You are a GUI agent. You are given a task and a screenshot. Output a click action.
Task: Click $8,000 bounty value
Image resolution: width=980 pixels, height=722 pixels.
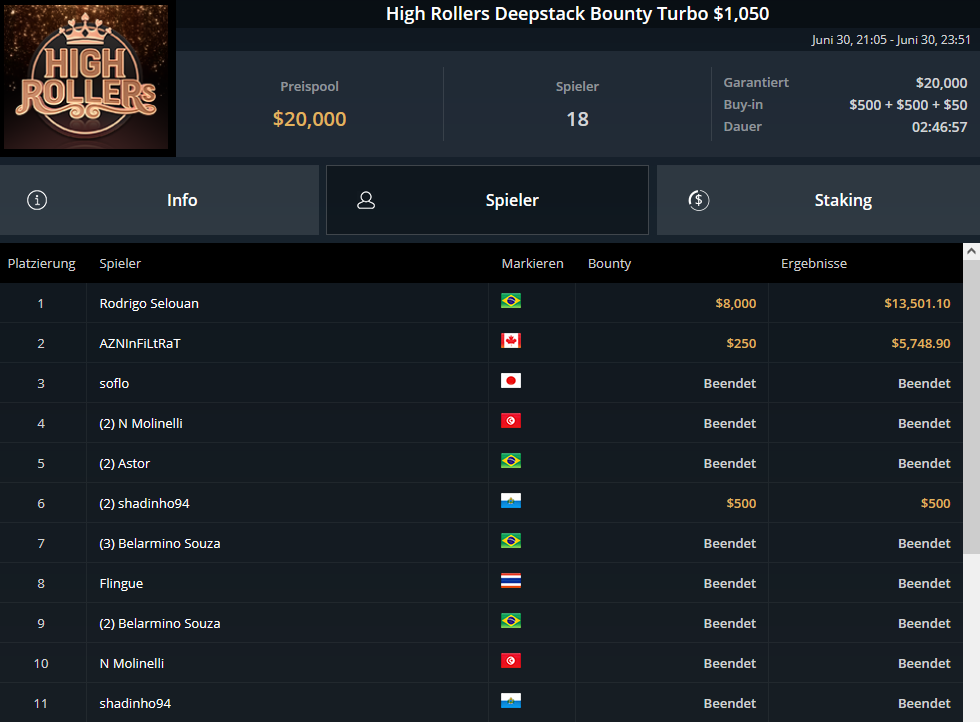coord(736,303)
